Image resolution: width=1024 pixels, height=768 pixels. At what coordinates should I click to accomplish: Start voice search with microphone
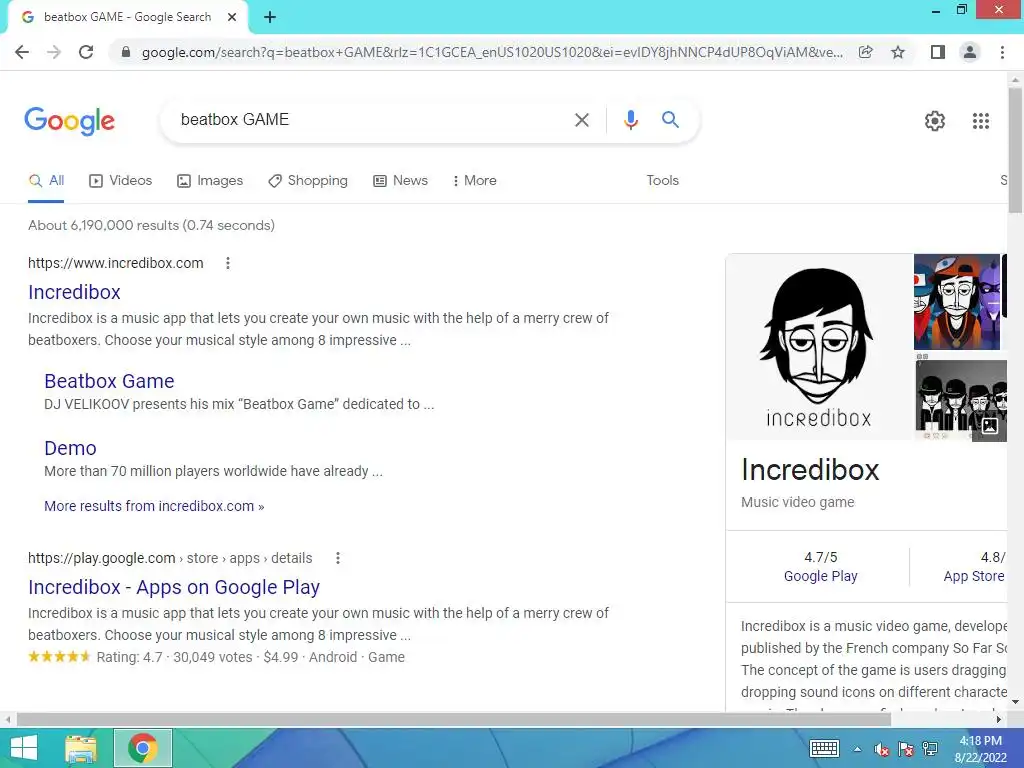630,120
